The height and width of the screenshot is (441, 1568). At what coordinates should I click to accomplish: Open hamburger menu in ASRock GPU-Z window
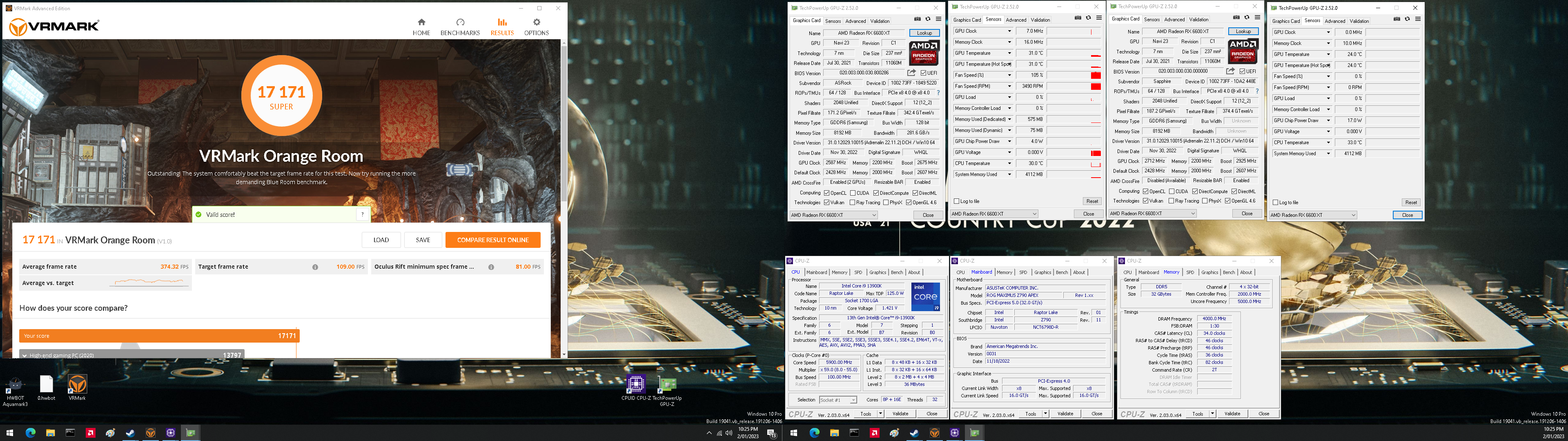[x=938, y=20]
